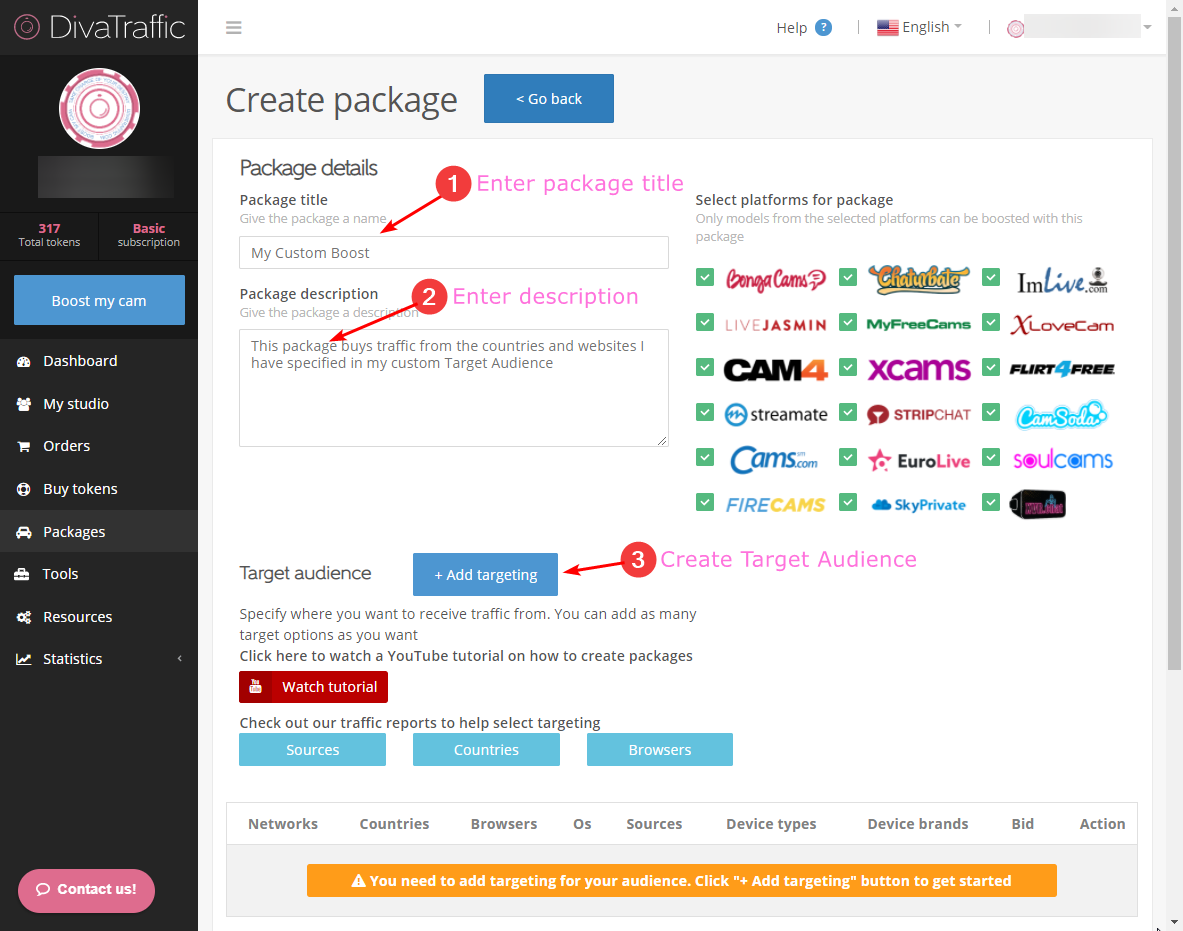
Task: Open the hamburger menu icon
Action: pyautogui.click(x=234, y=28)
